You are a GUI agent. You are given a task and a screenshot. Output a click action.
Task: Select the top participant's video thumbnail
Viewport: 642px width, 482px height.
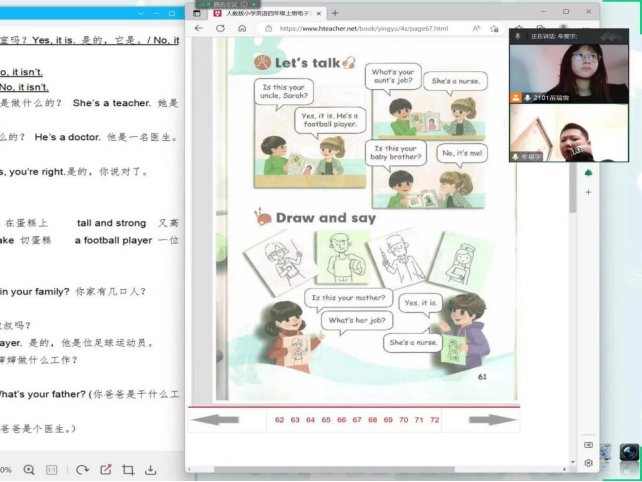pos(568,65)
